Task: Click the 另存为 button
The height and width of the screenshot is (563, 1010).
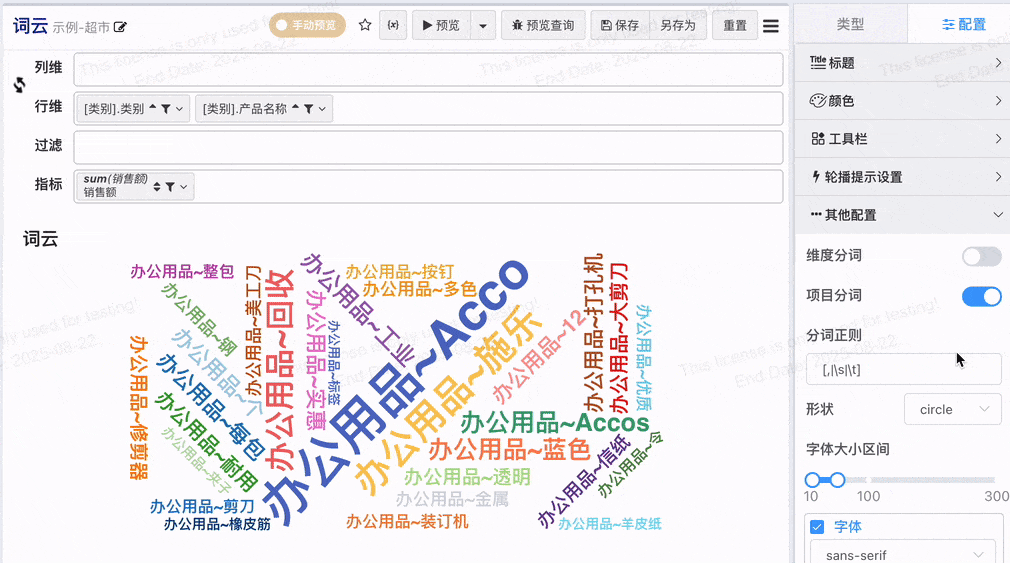Action: pyautogui.click(x=678, y=25)
